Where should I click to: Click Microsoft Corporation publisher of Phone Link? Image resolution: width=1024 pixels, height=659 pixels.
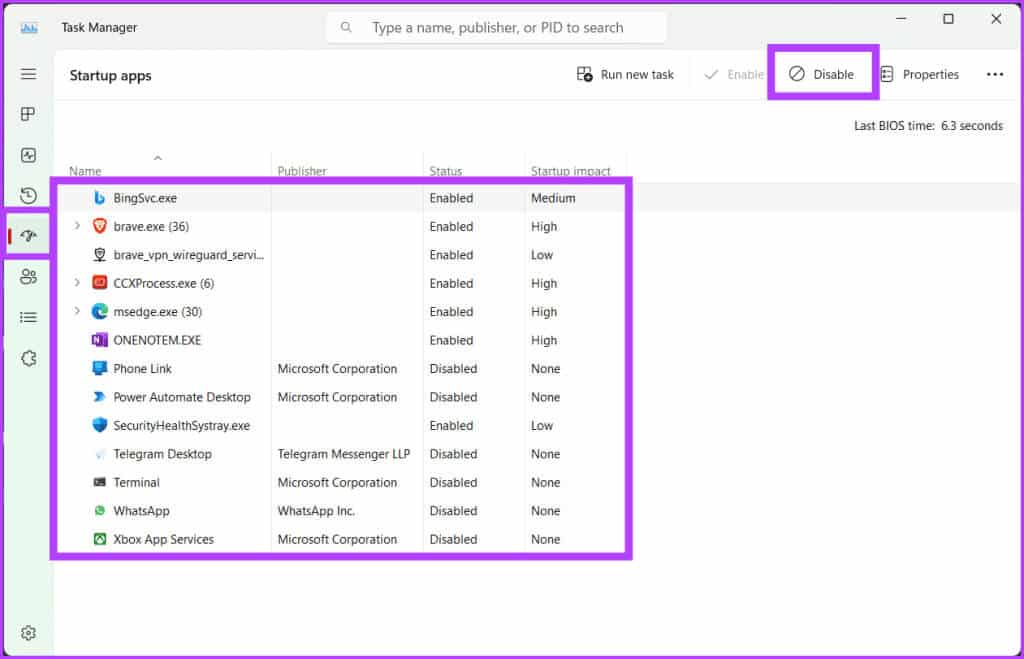337,369
